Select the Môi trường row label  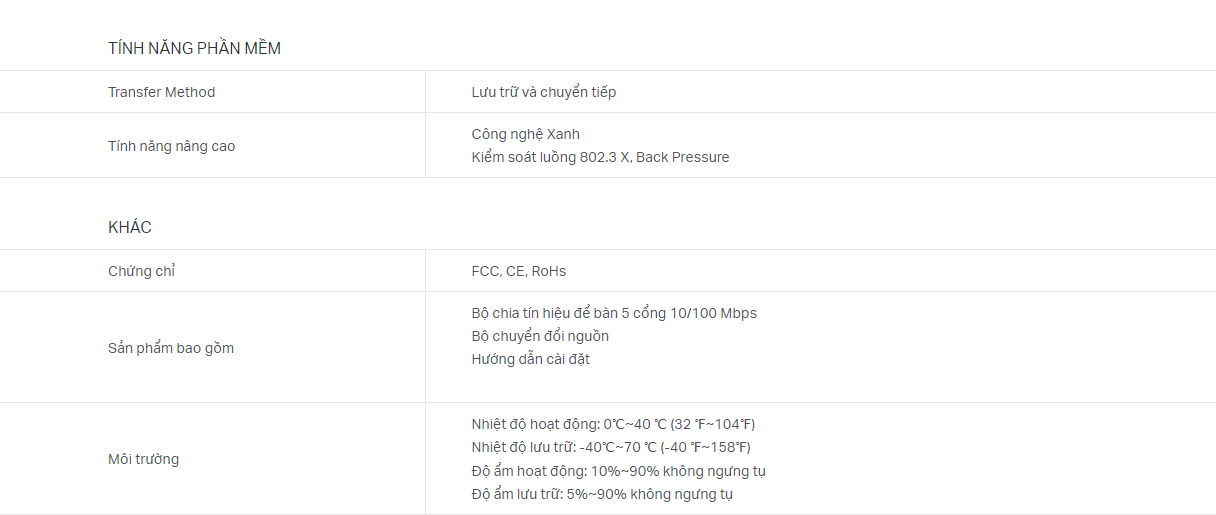144,459
